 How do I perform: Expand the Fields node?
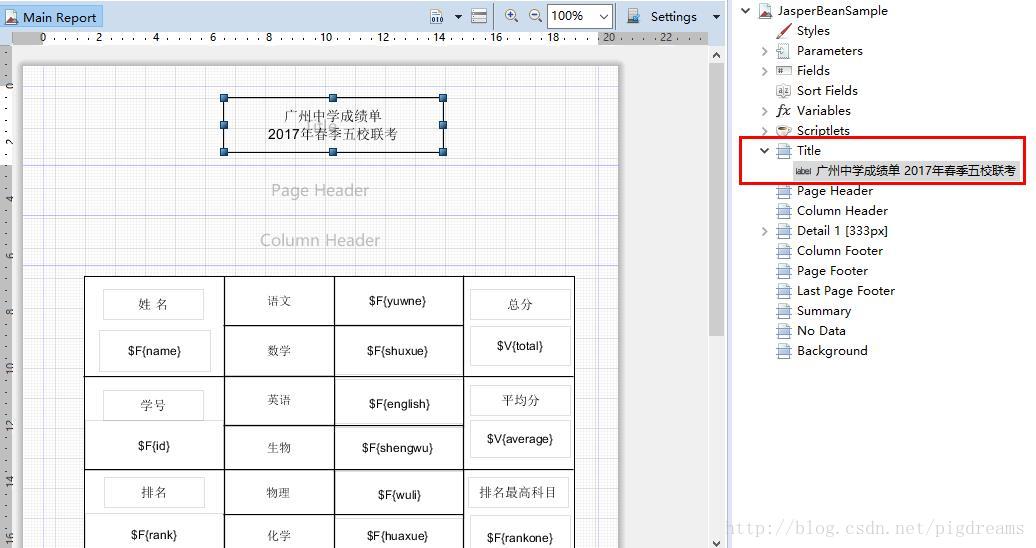[x=764, y=71]
